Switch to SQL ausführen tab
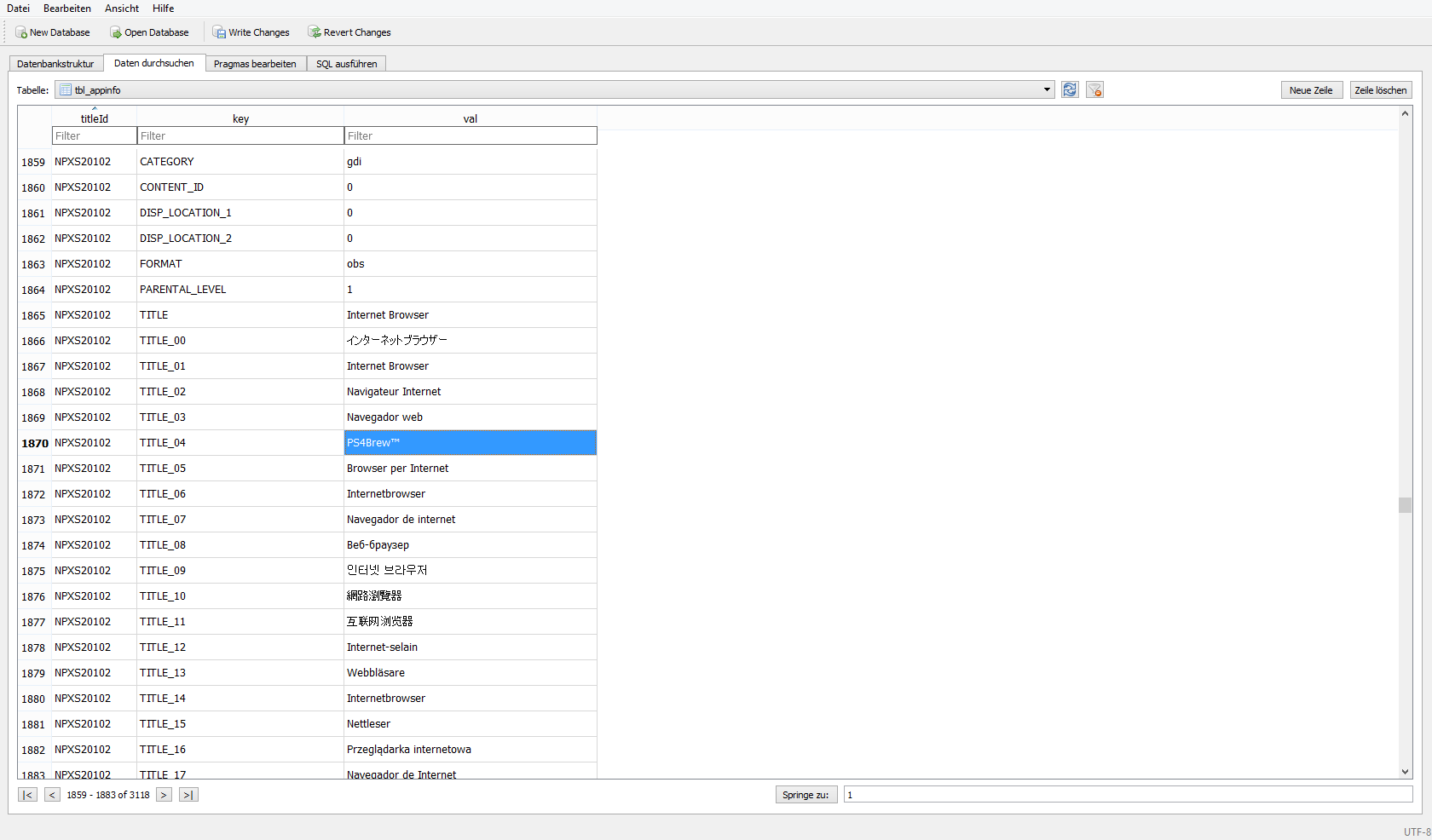1432x840 pixels. (x=346, y=64)
